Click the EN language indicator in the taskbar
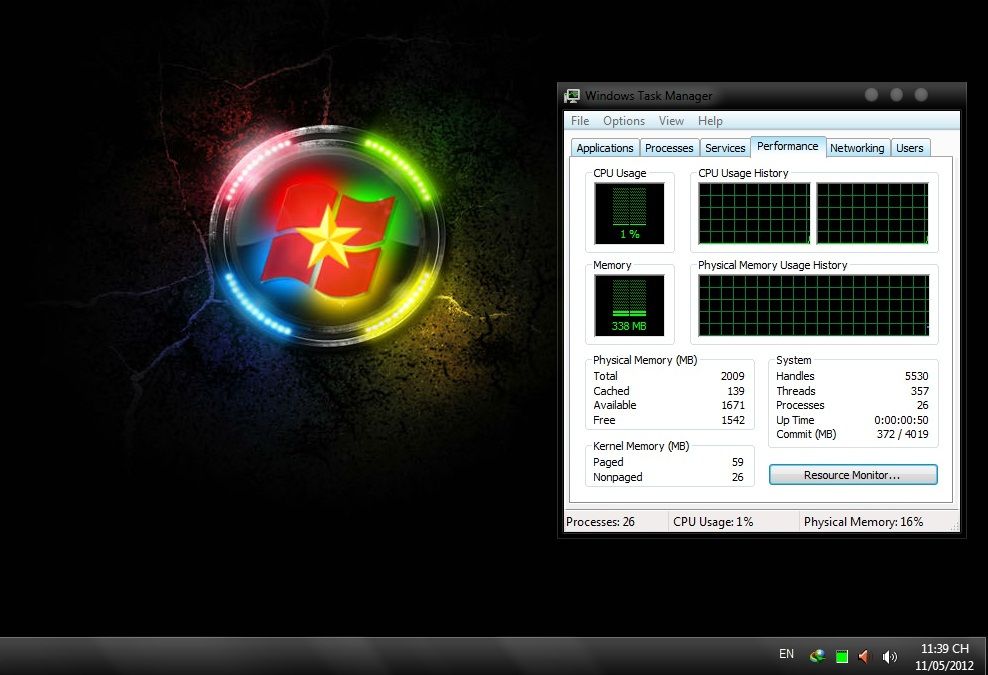 786,654
